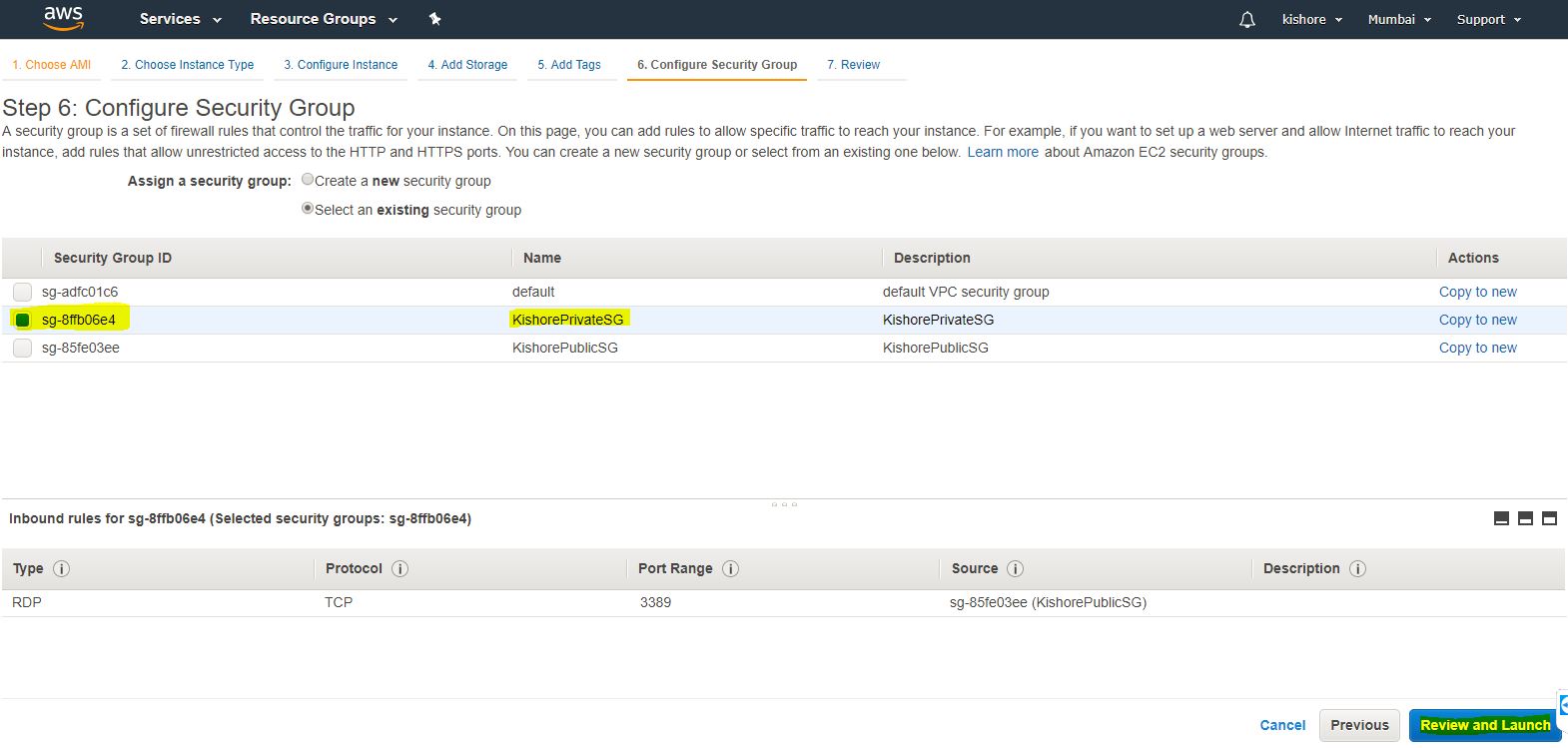Go to the 5. Add Tags step
Screen dimensions: 1568x748
[569, 65]
